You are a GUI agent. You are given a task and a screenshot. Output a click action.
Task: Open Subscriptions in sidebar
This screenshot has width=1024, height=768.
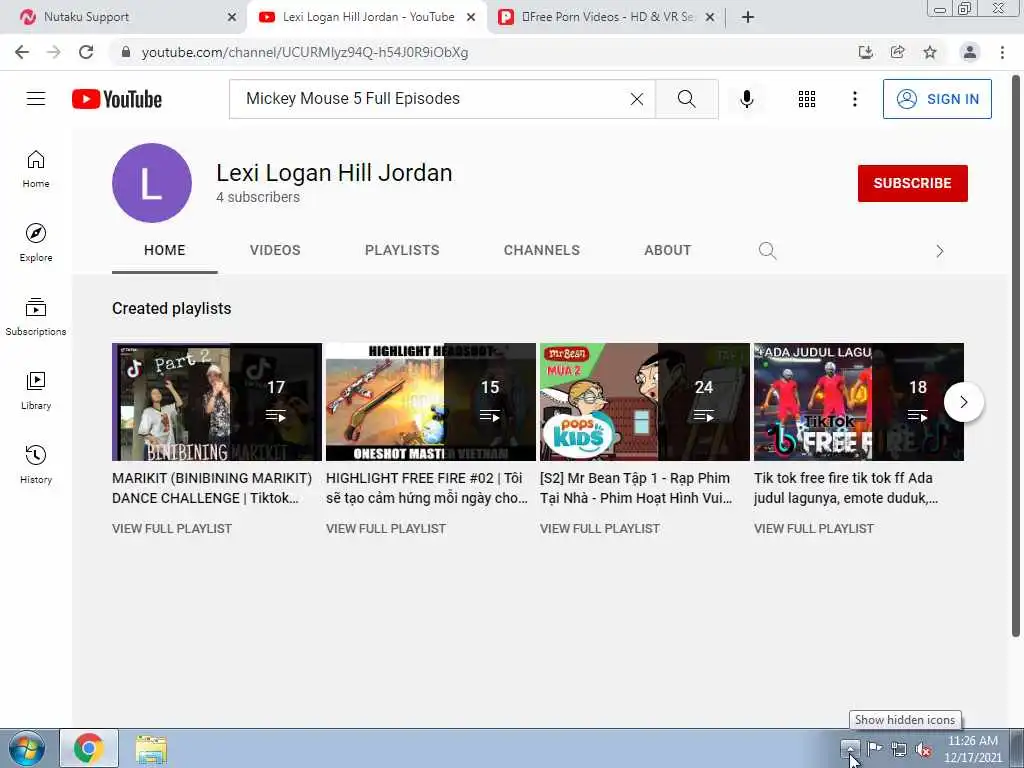[x=36, y=317]
